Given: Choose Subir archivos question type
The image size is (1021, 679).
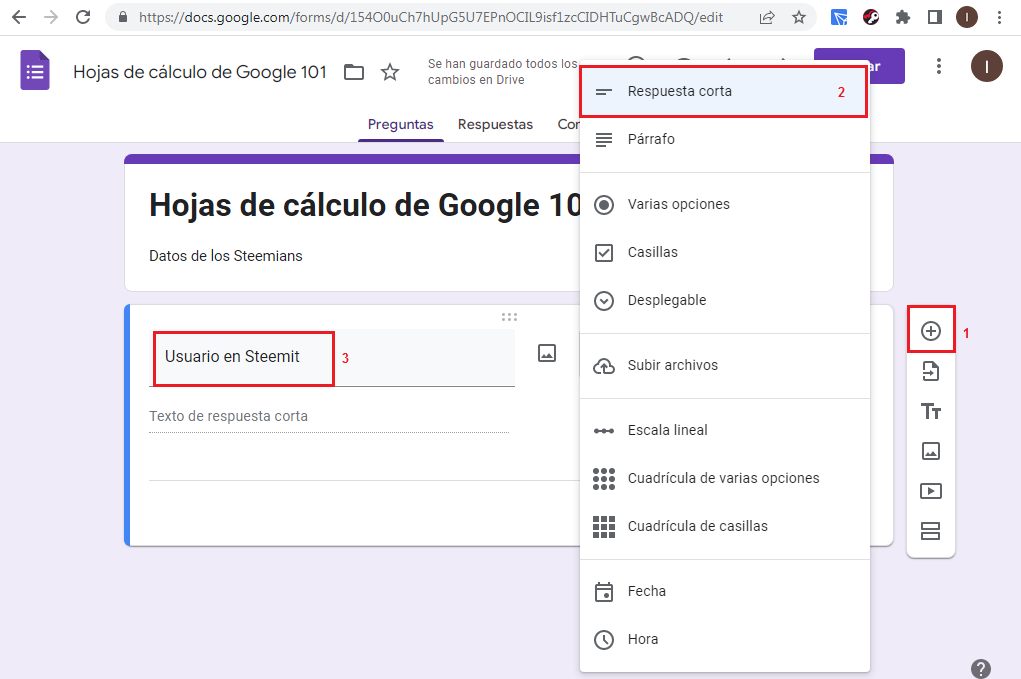Looking at the screenshot, I should [x=725, y=365].
